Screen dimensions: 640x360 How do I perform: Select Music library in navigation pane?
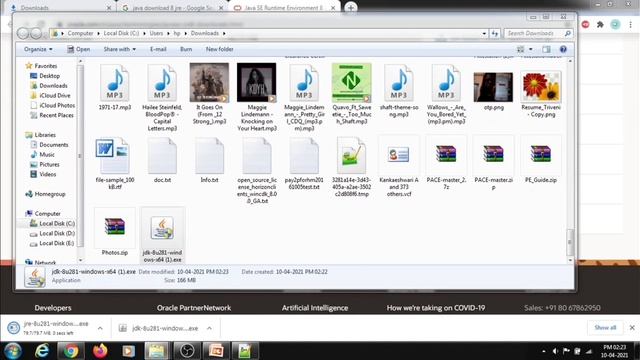[42, 155]
